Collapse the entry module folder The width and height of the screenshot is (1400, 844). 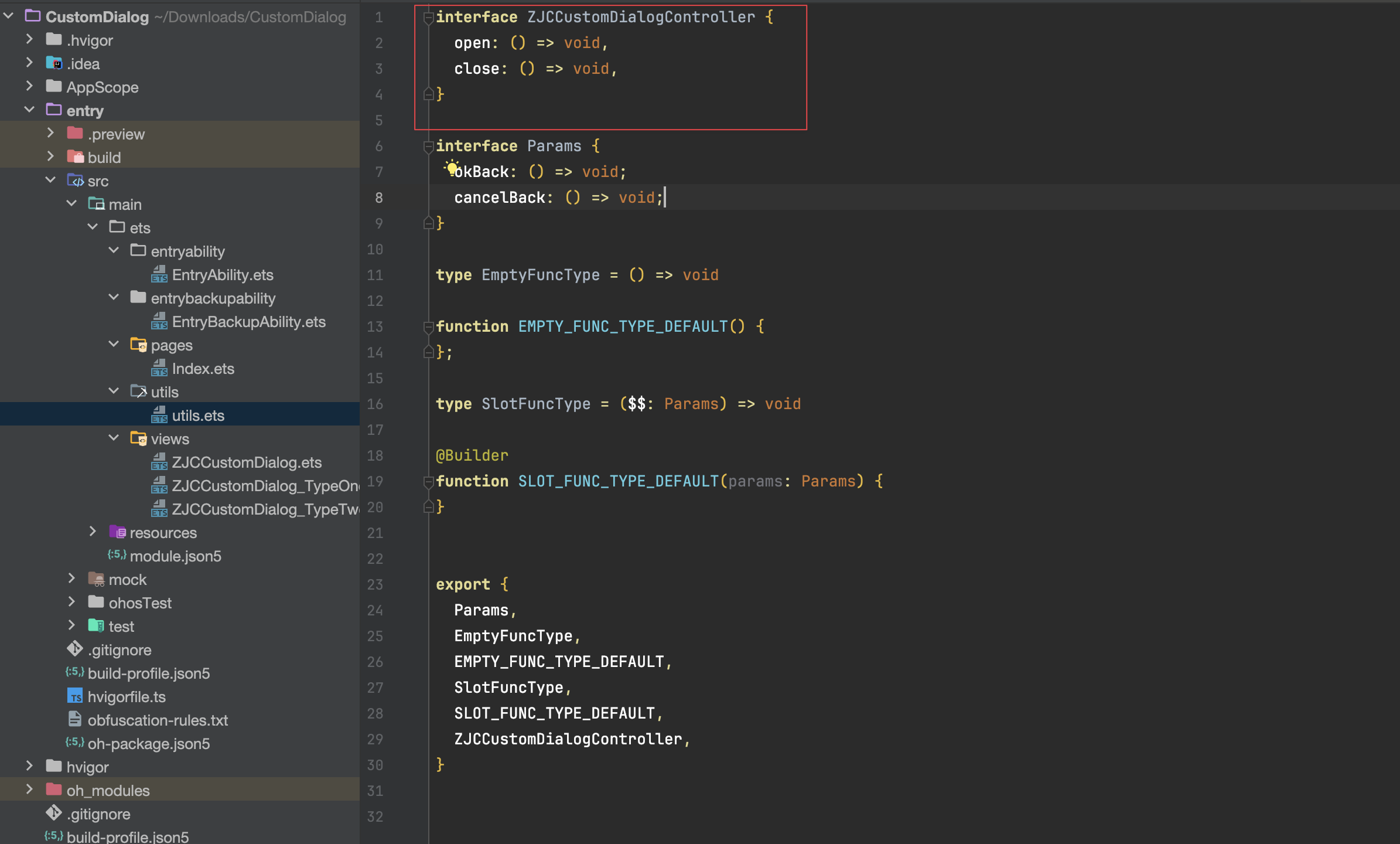[29, 110]
